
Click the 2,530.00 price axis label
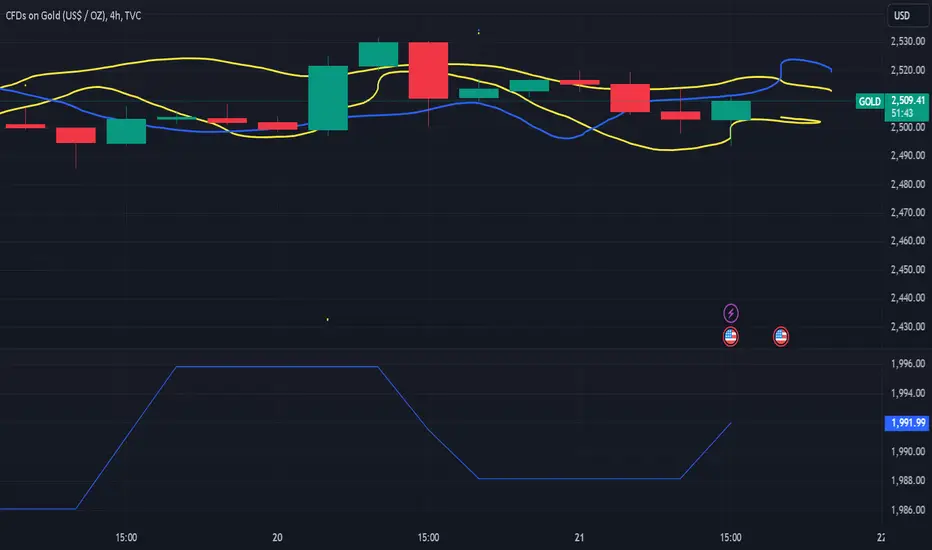908,41
